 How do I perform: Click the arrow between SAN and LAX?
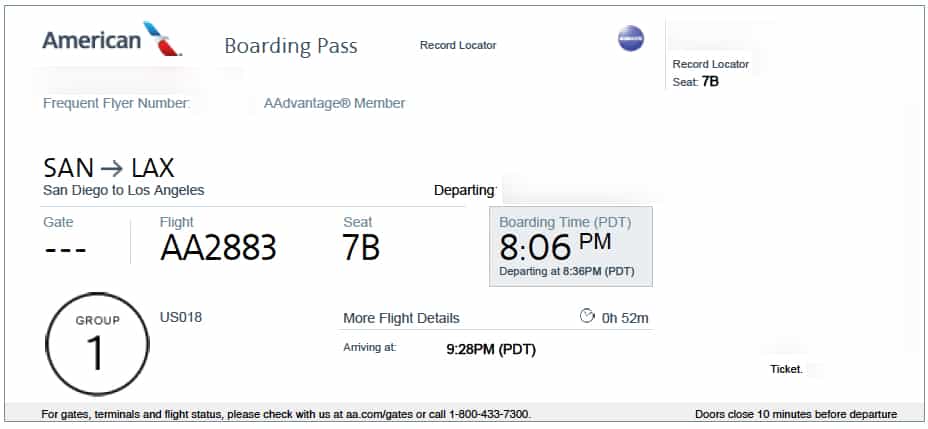(x=112, y=169)
